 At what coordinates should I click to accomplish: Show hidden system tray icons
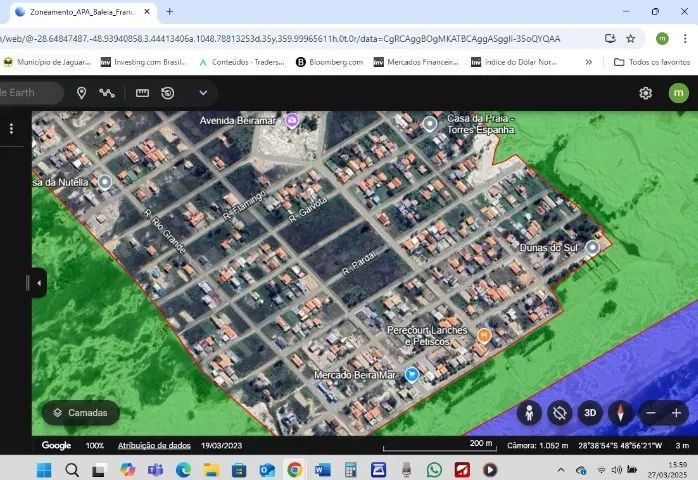561,470
